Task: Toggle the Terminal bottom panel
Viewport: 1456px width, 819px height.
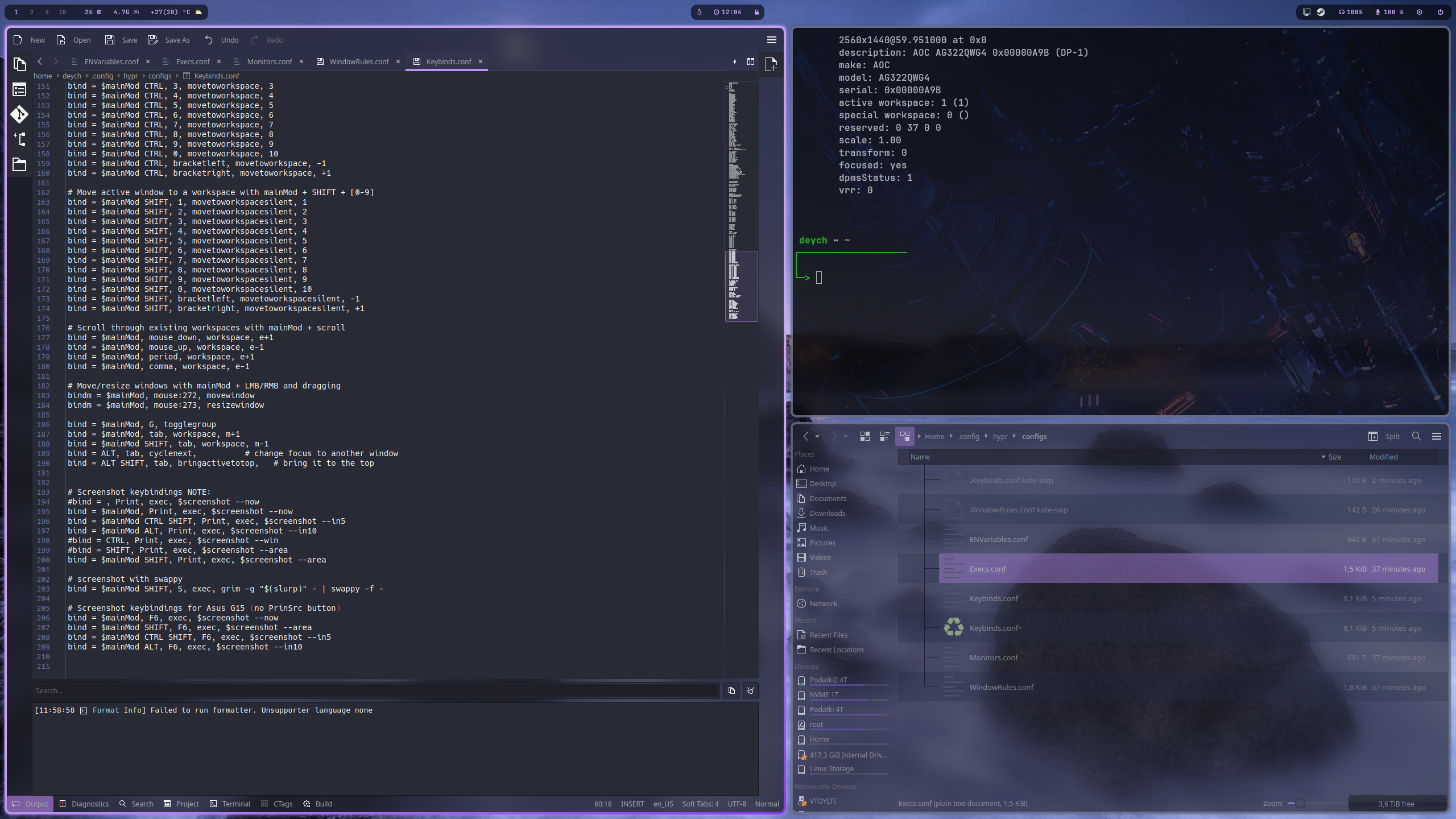Action: click(x=230, y=804)
